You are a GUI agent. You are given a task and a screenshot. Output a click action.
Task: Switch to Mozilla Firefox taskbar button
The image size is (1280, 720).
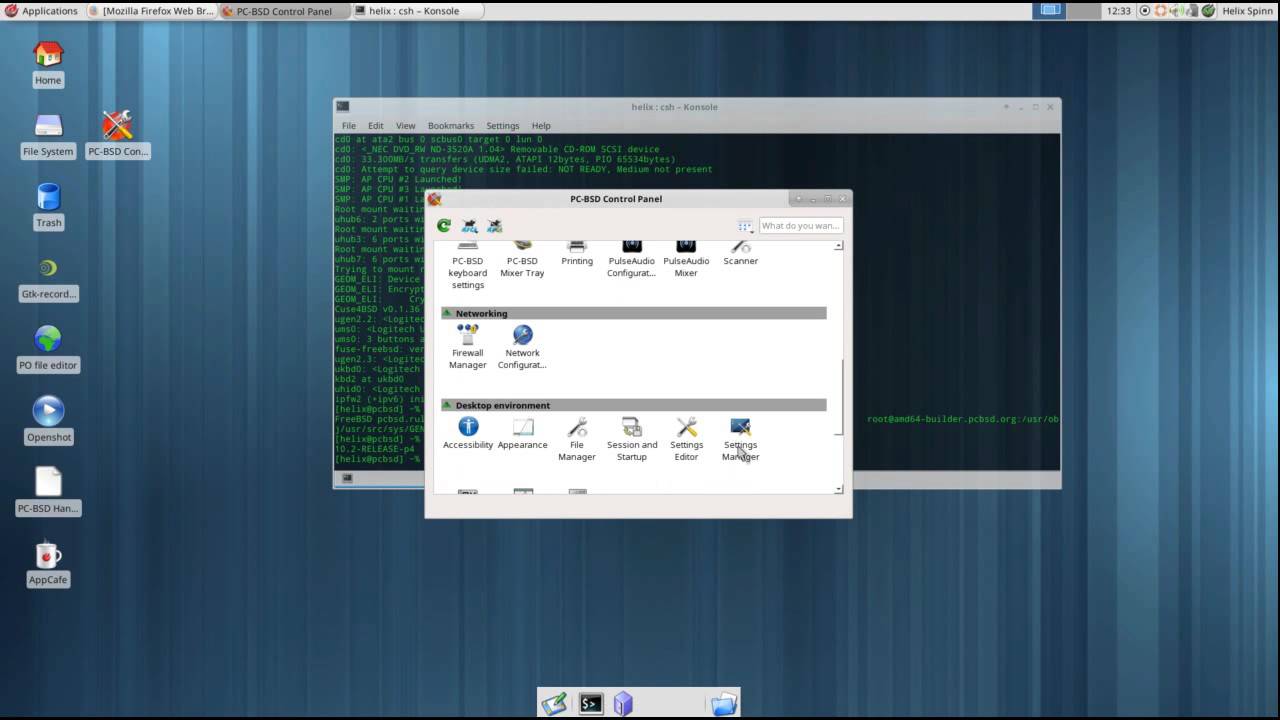click(x=150, y=11)
